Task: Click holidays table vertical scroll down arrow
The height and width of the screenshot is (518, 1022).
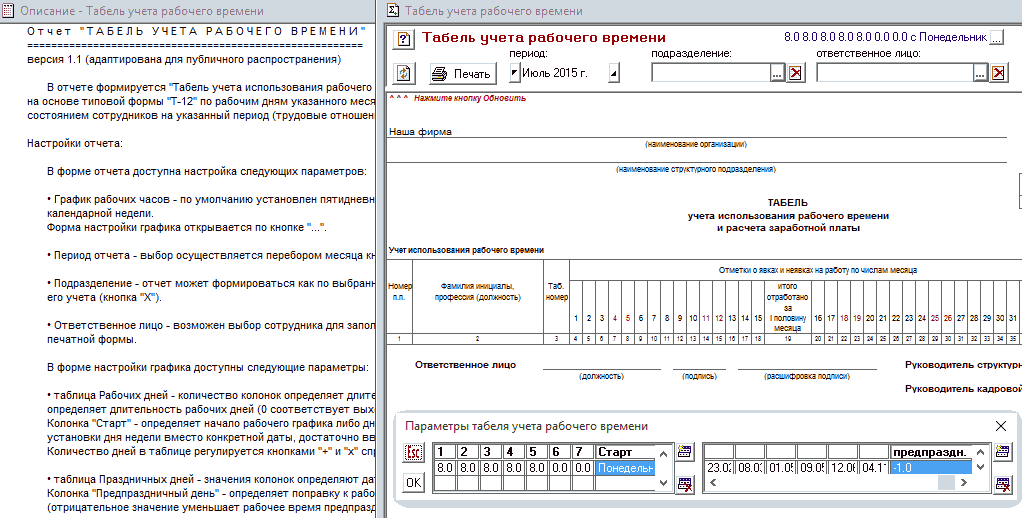Action: [979, 467]
